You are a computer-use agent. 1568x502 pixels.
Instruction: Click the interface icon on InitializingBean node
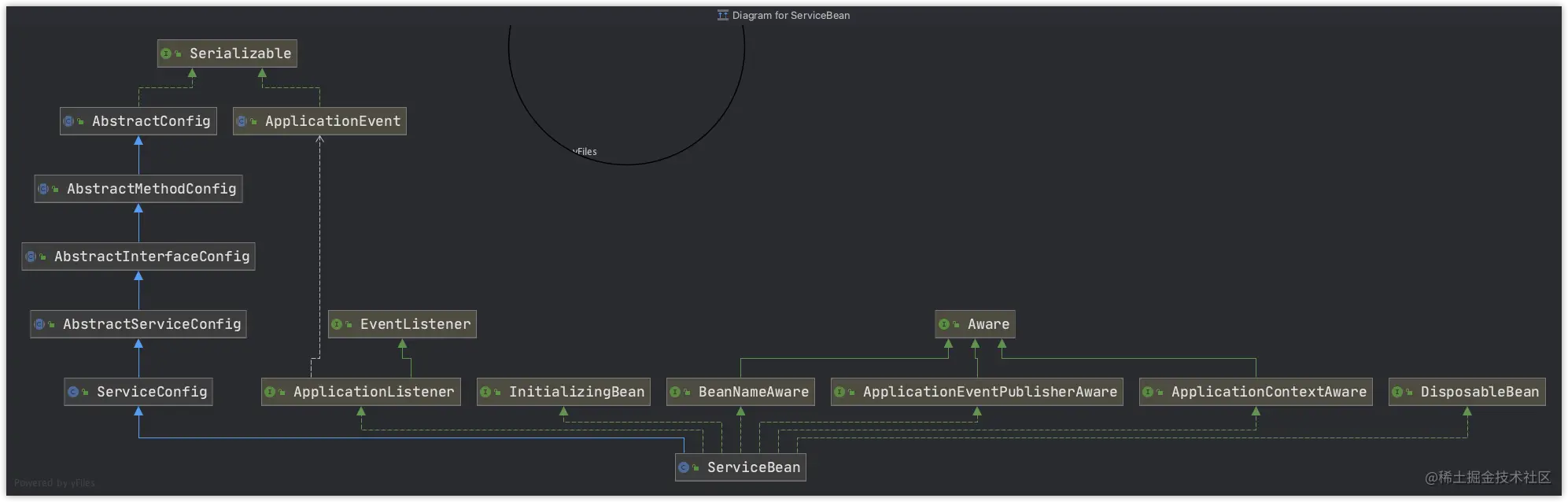coord(485,392)
